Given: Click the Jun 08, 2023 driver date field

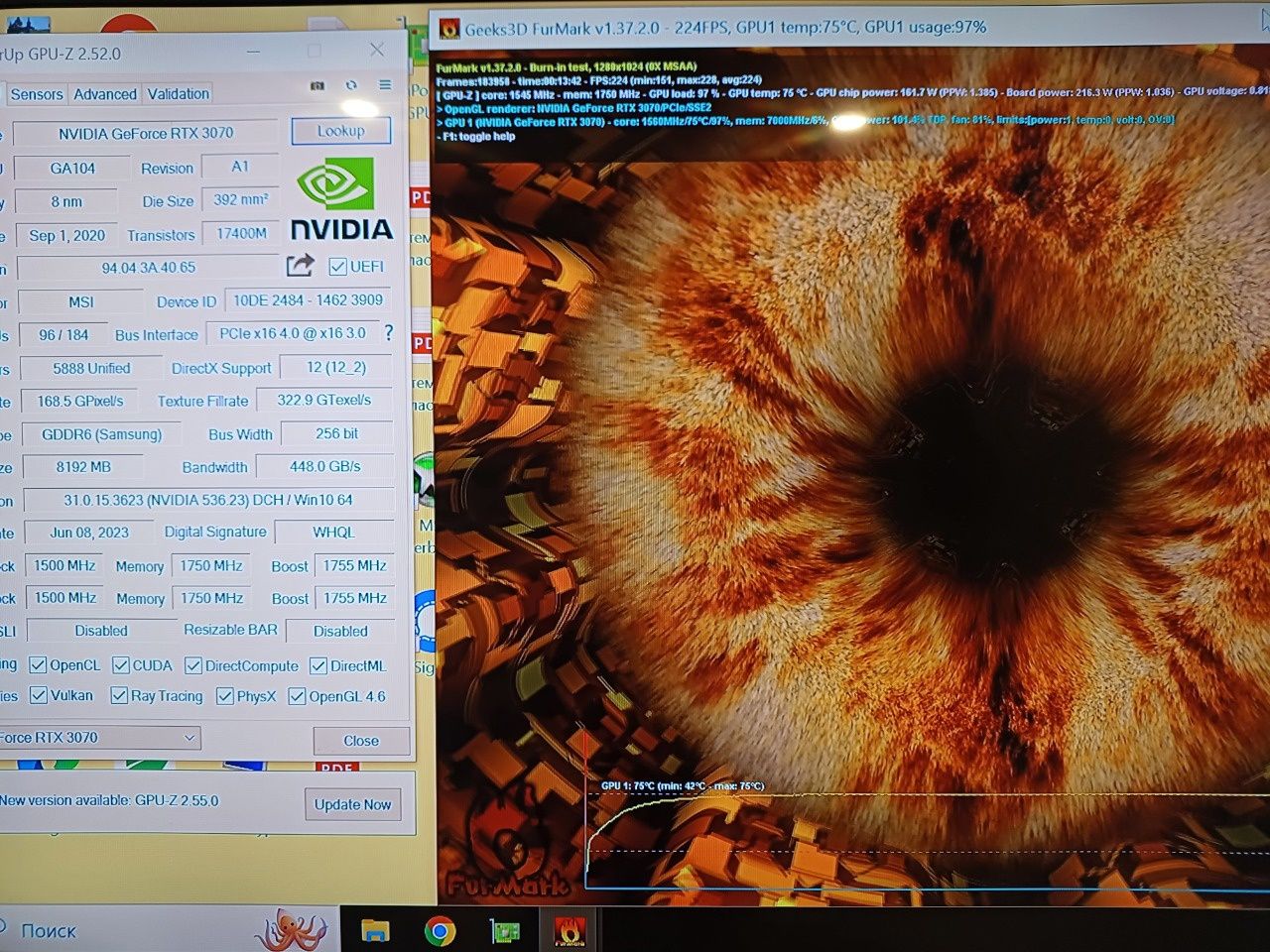Looking at the screenshot, I should click(89, 533).
